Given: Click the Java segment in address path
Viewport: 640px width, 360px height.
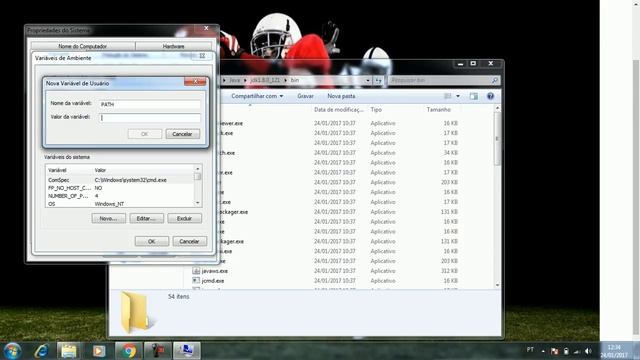Looking at the screenshot, I should pyautogui.click(x=235, y=80).
